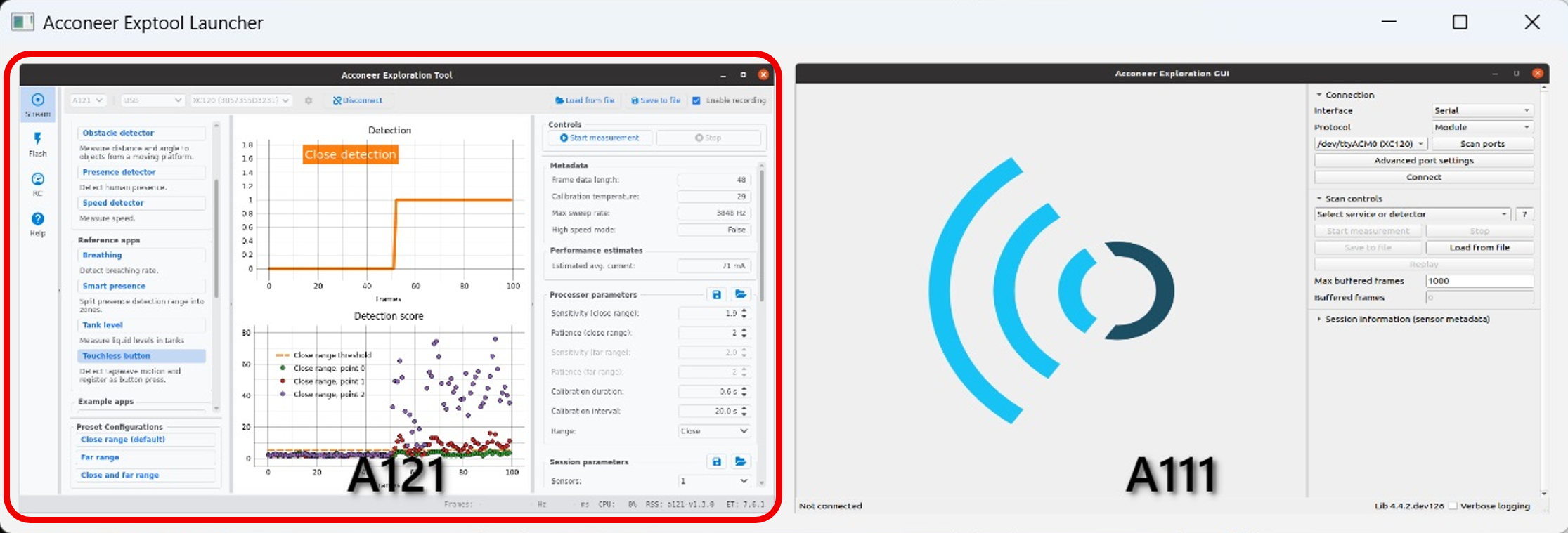The image size is (1568, 533).
Task: Collapse the Scan controls section
Action: point(1319,199)
